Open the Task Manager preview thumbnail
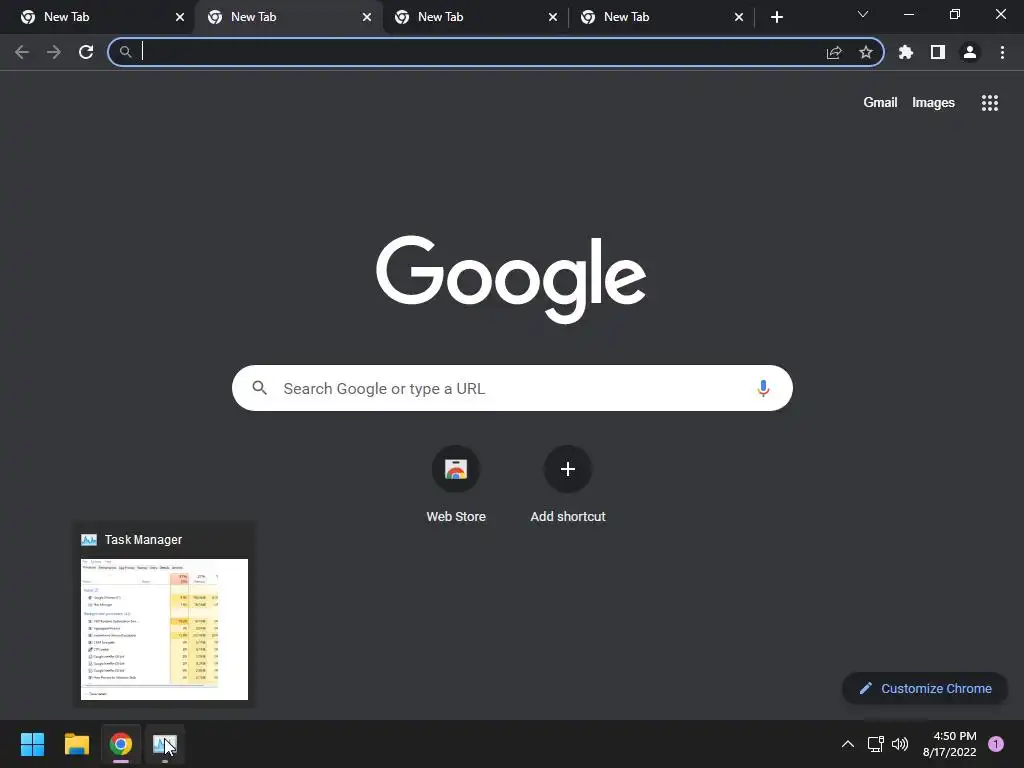Screen dimensions: 1024x768 pyautogui.click(x=164, y=629)
